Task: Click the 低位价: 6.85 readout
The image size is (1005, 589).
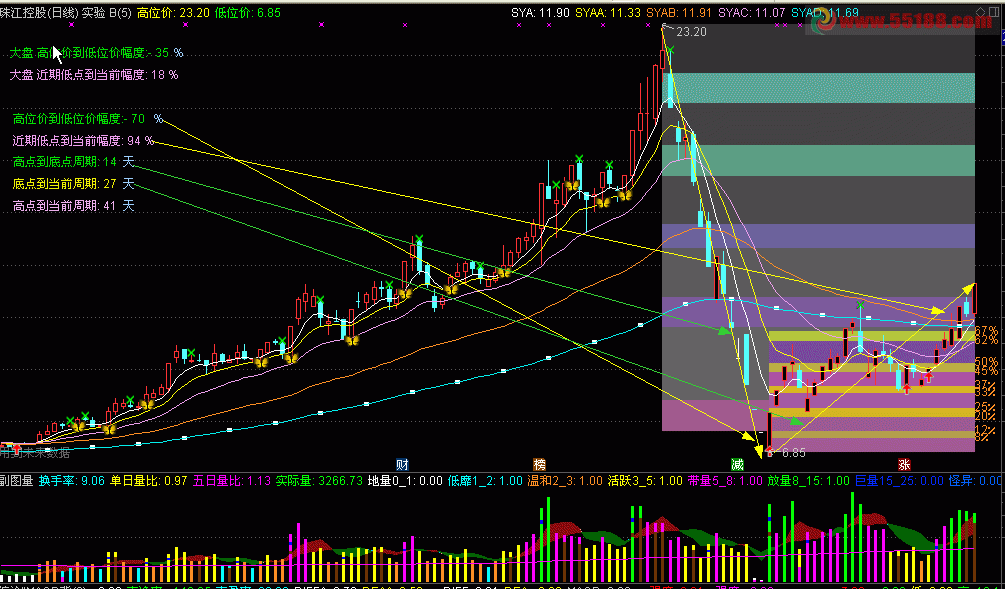Action: point(247,13)
